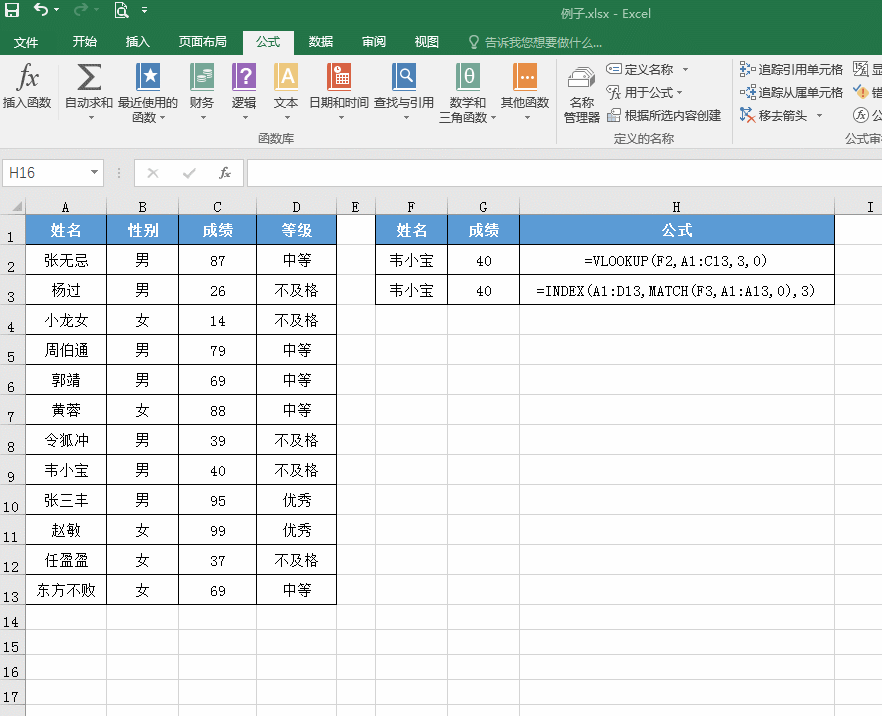The width and height of the screenshot is (882, 716).
Task: Select the 优秀 cell in 张三丰 row
Action: tap(296, 500)
